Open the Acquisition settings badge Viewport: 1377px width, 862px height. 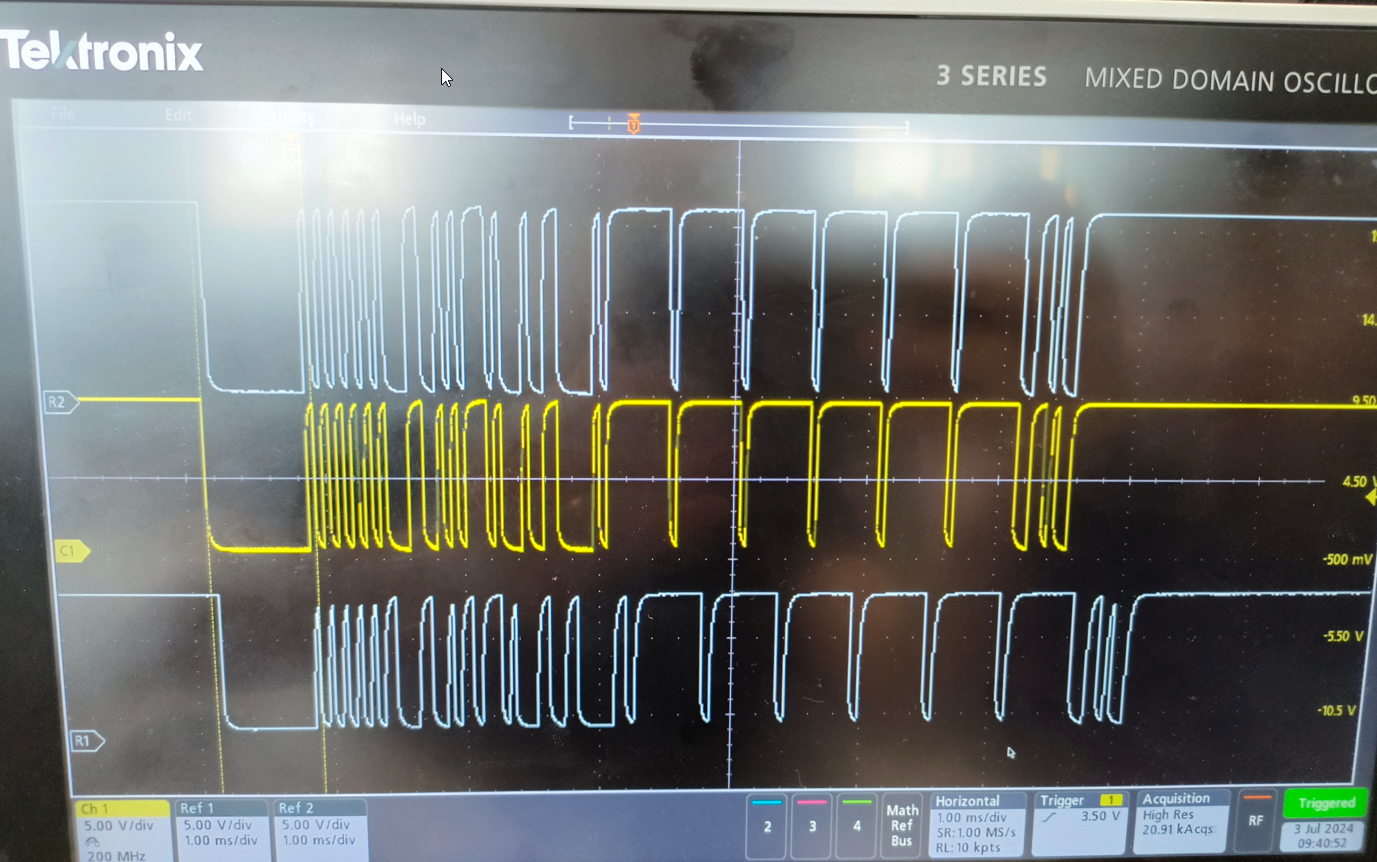click(x=1182, y=822)
